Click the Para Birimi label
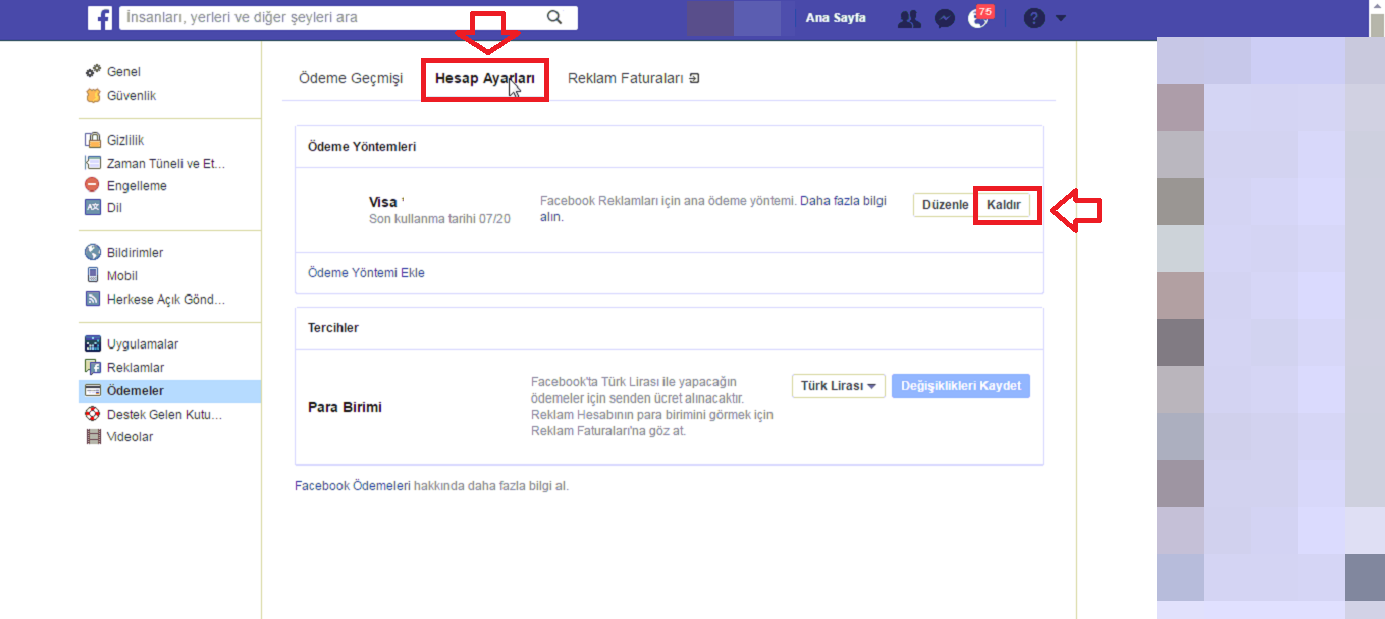This screenshot has height=619, width=1385. pos(345,407)
